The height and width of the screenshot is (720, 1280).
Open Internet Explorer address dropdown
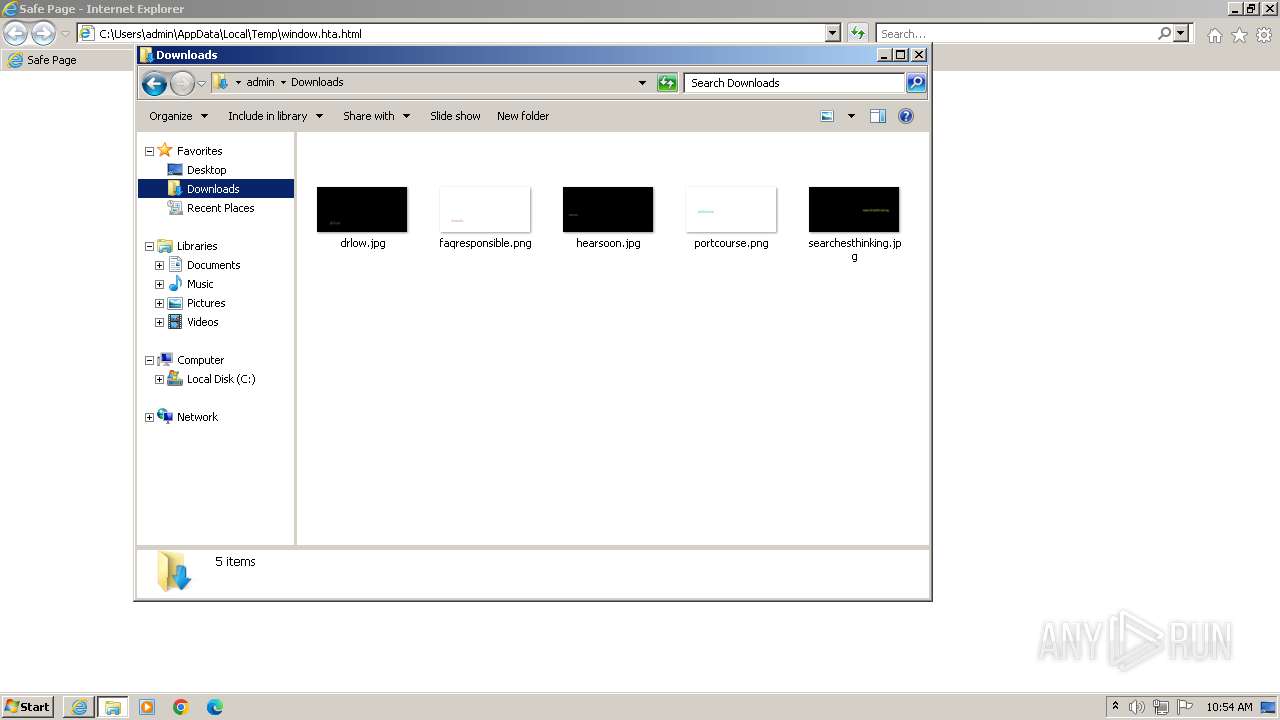pyautogui.click(x=833, y=33)
